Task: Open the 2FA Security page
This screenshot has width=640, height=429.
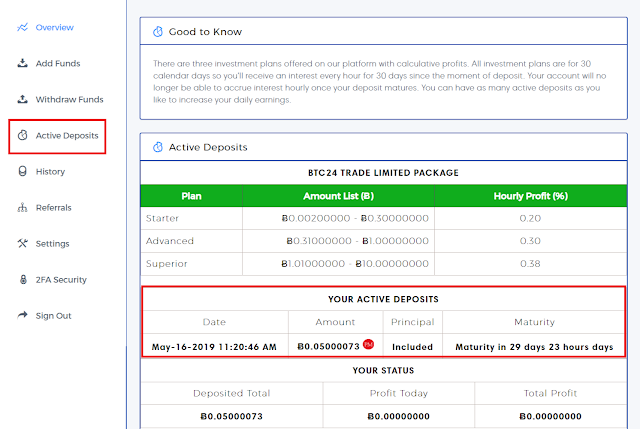Action: click(61, 280)
